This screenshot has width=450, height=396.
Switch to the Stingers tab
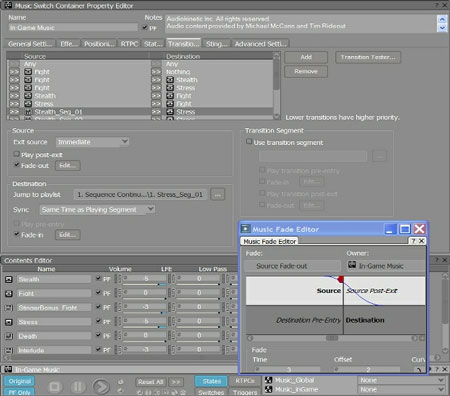[x=216, y=44]
